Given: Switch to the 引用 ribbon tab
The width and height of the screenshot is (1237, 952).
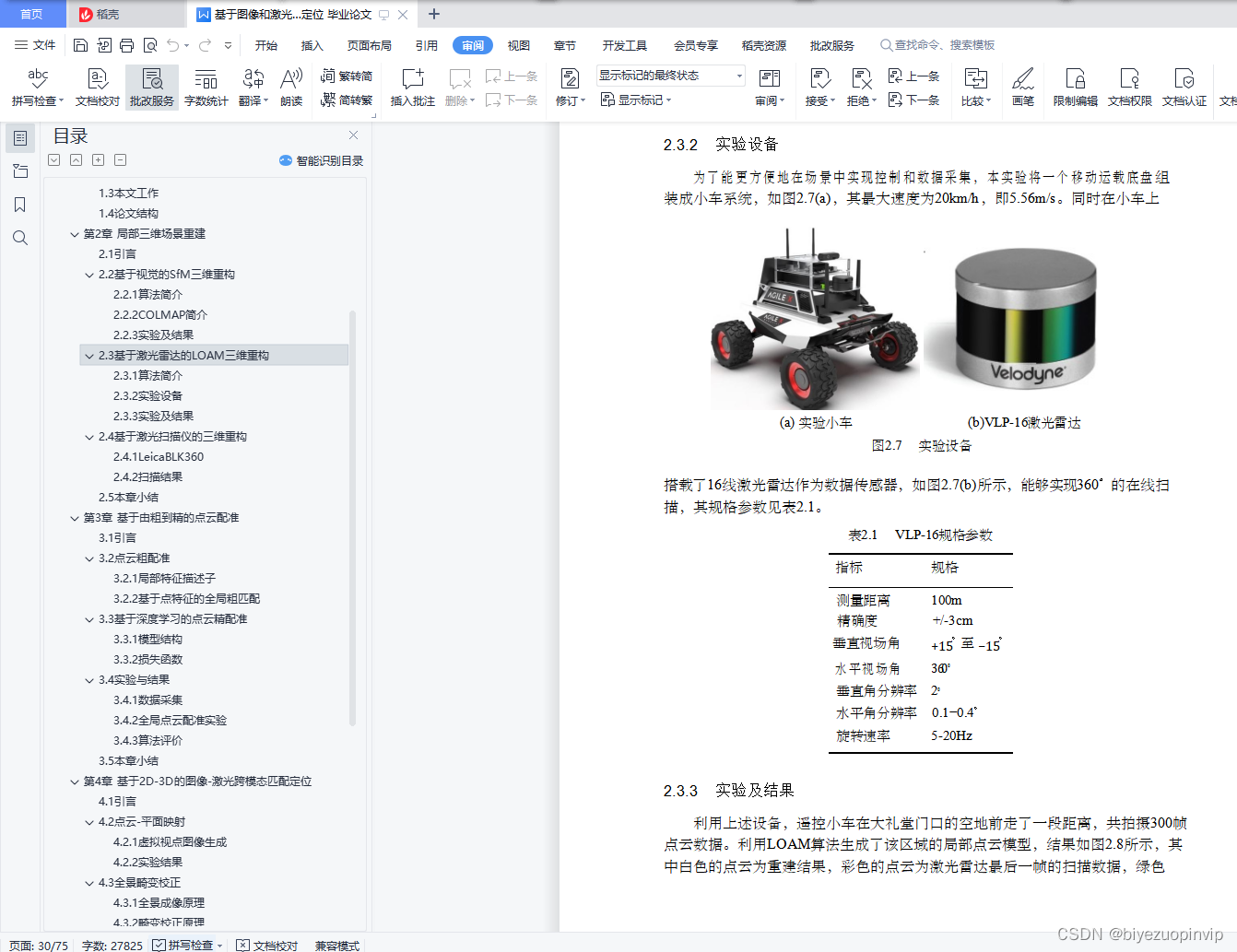Looking at the screenshot, I should tap(427, 45).
